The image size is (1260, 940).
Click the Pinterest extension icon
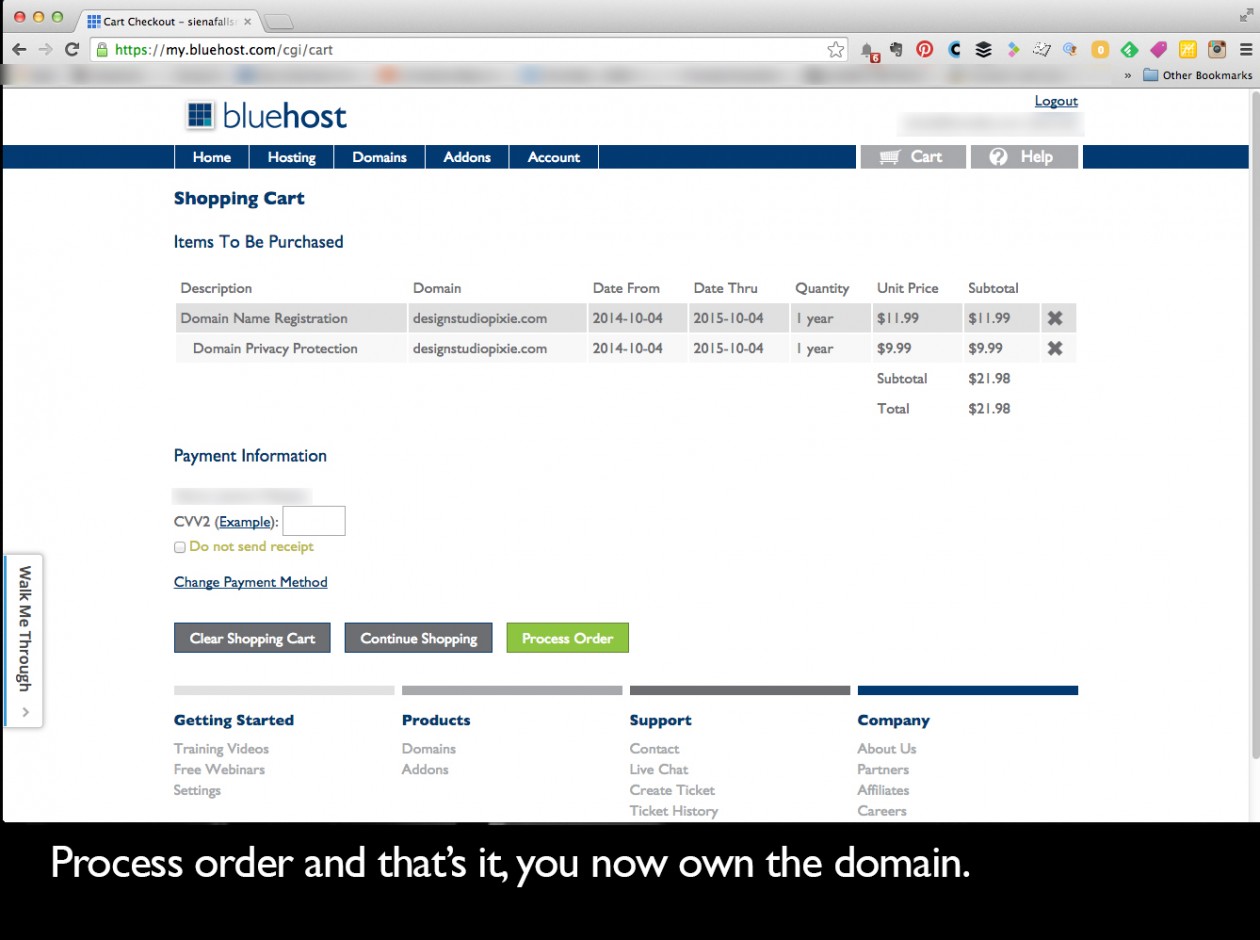pos(925,48)
